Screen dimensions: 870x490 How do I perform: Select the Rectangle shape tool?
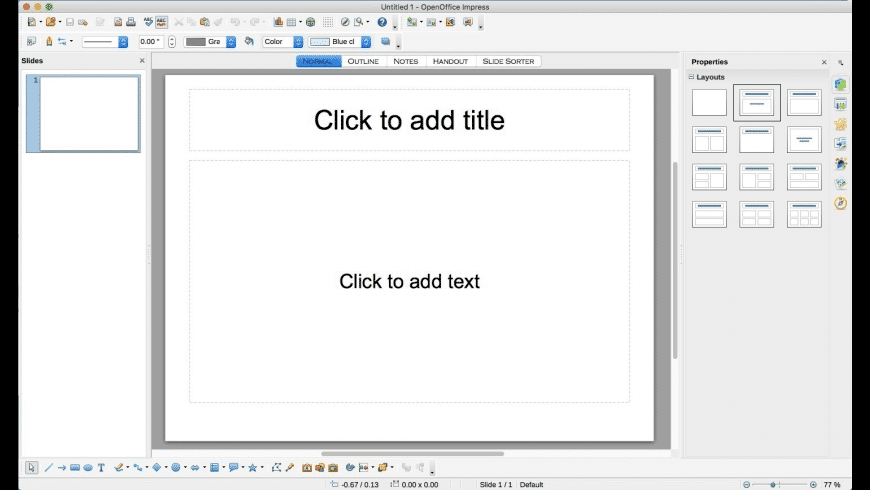[75, 468]
